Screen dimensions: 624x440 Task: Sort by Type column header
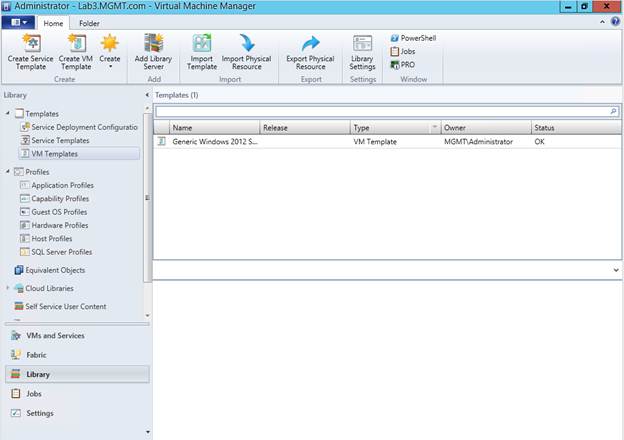click(x=395, y=128)
